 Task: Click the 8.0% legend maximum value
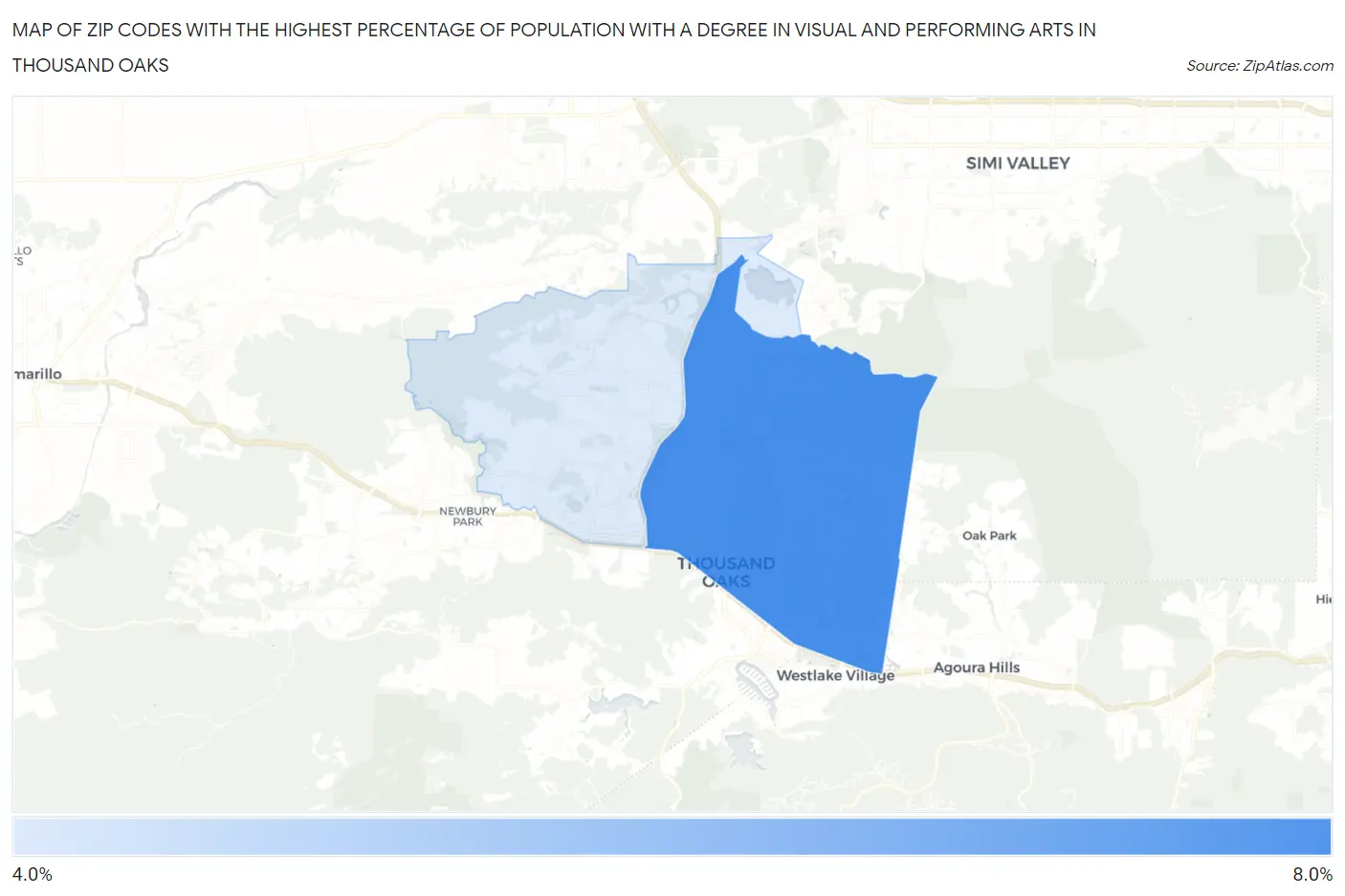pyautogui.click(x=1312, y=875)
